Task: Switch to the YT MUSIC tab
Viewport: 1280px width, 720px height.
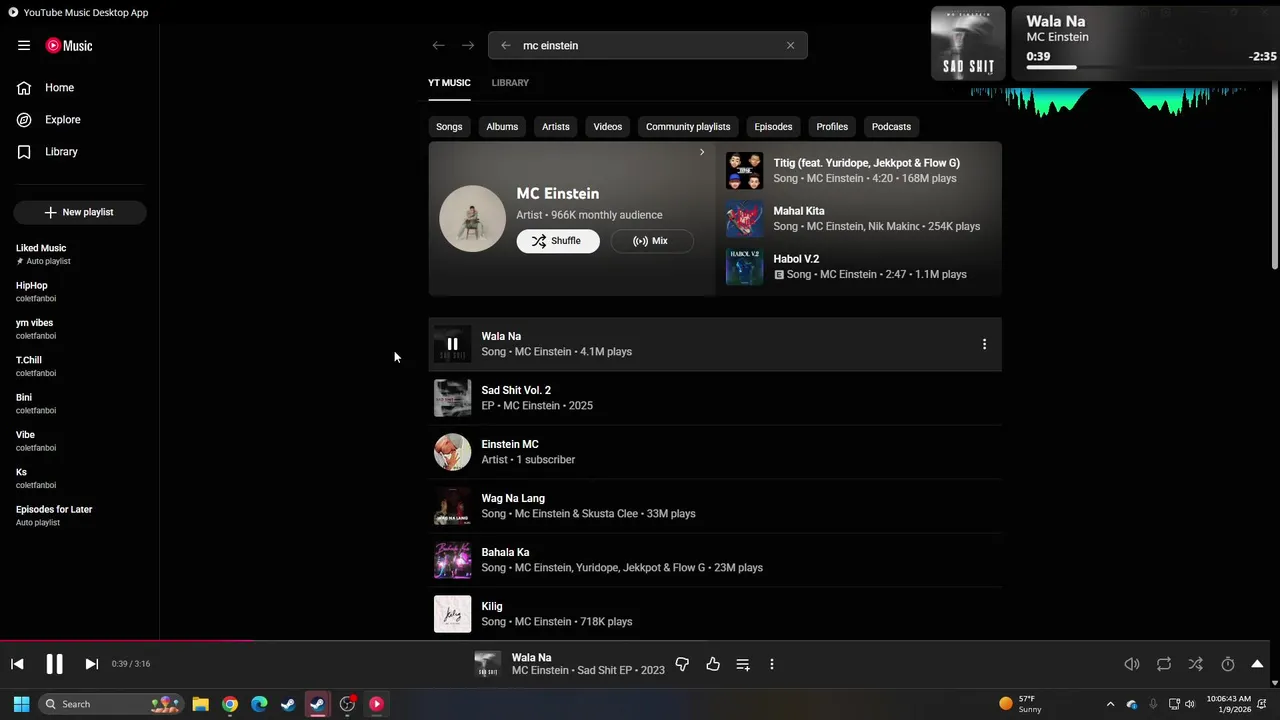Action: point(449,83)
